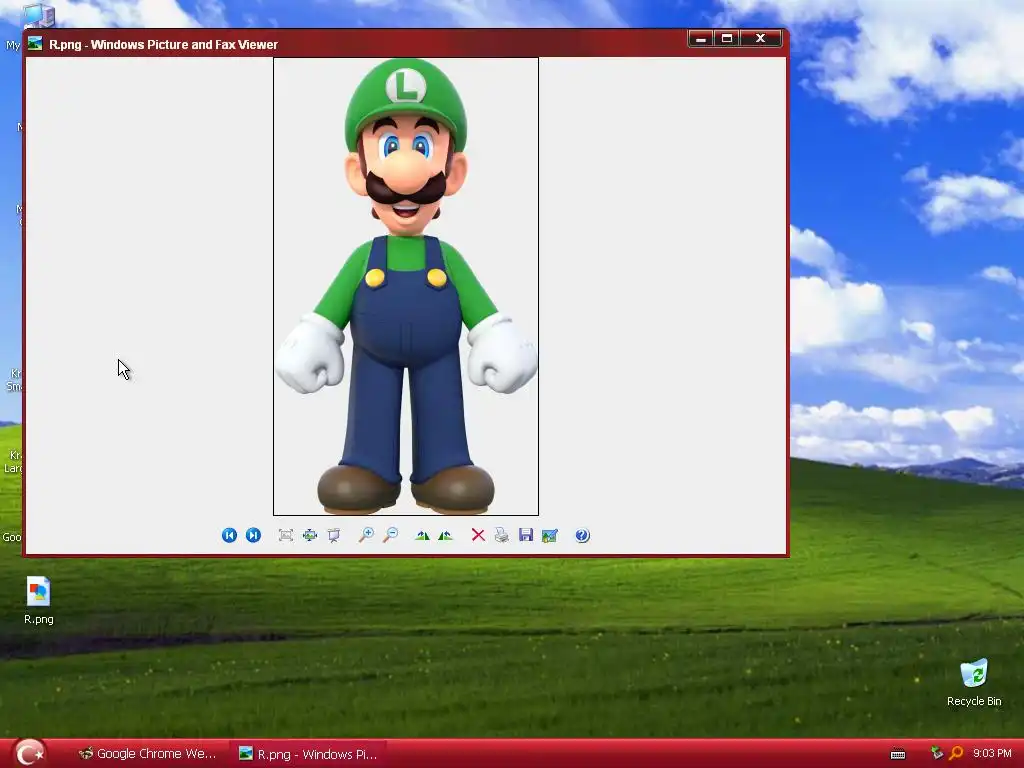Delete the picture with red X
Image resolution: width=1024 pixels, height=768 pixels.
[x=478, y=536]
